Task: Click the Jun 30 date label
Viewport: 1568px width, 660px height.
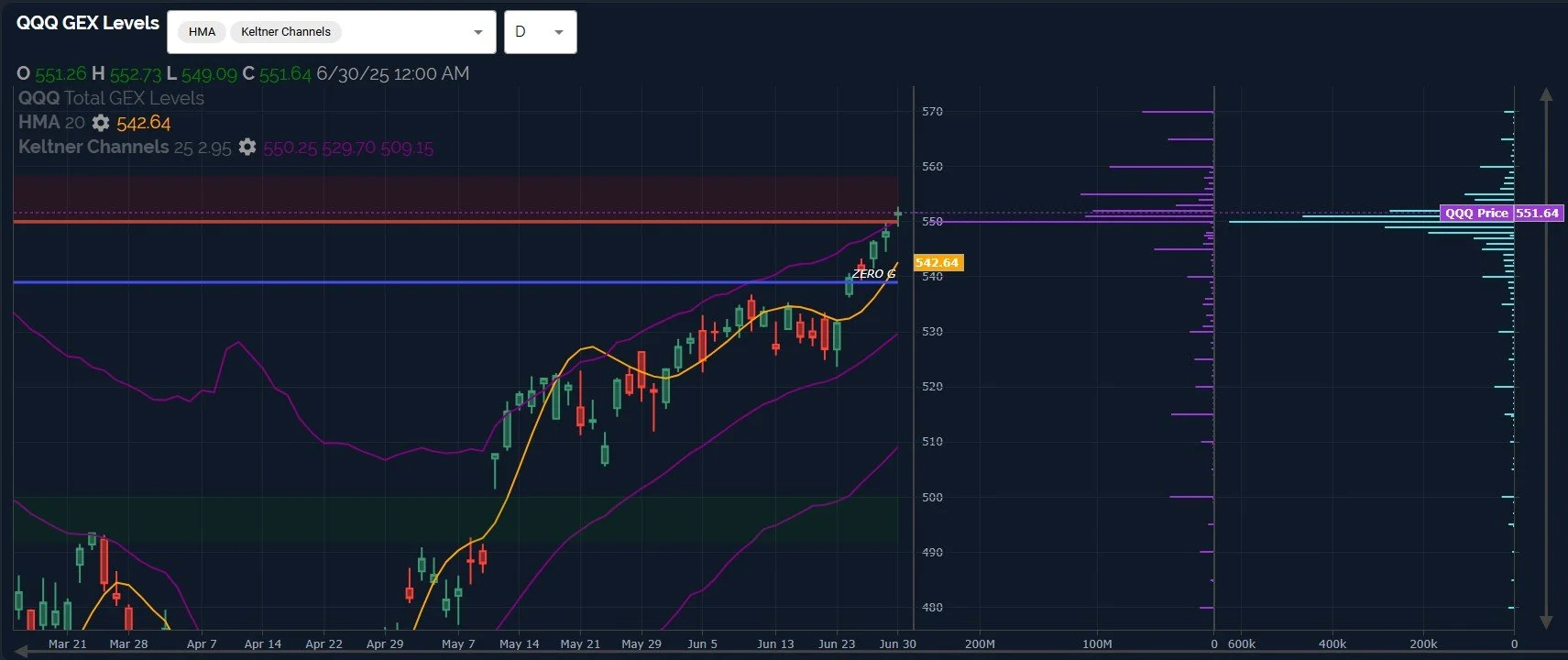Action: point(898,644)
